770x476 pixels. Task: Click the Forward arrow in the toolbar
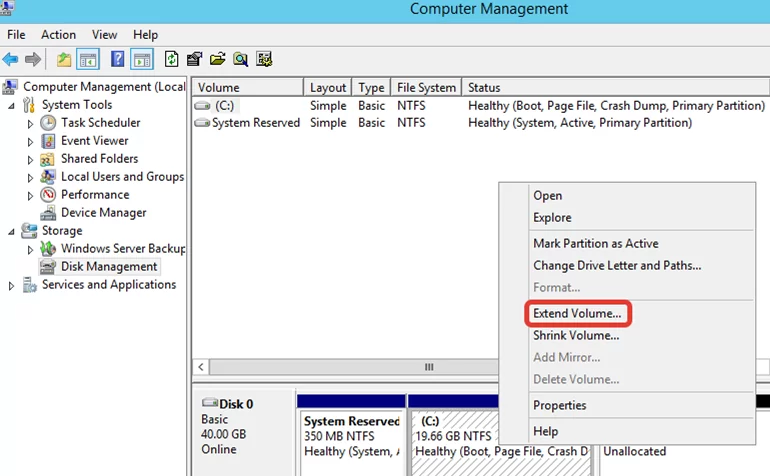point(33,60)
